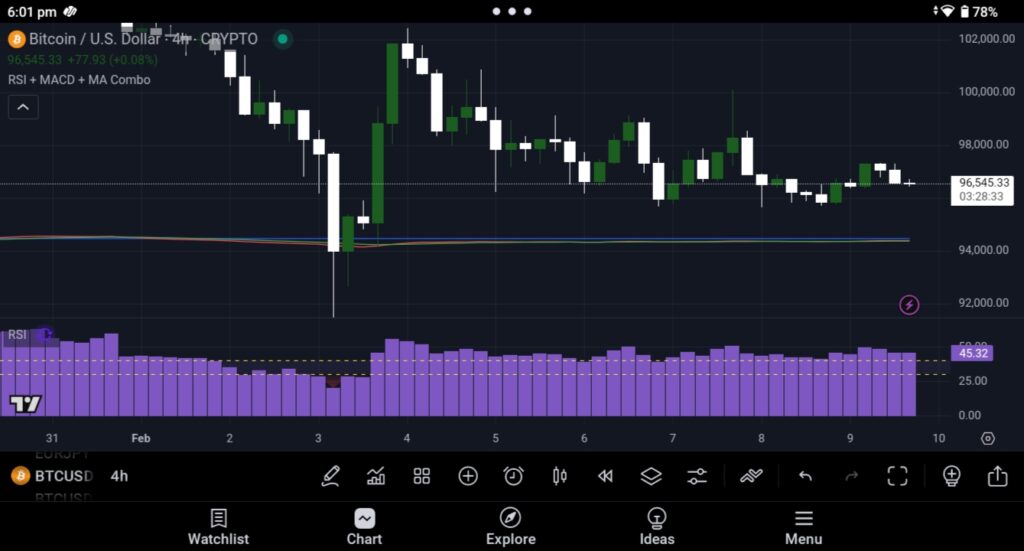Viewport: 1024px width, 551px height.
Task: Enter fullscreen mode with the bracket icon
Action: pyautogui.click(x=897, y=476)
